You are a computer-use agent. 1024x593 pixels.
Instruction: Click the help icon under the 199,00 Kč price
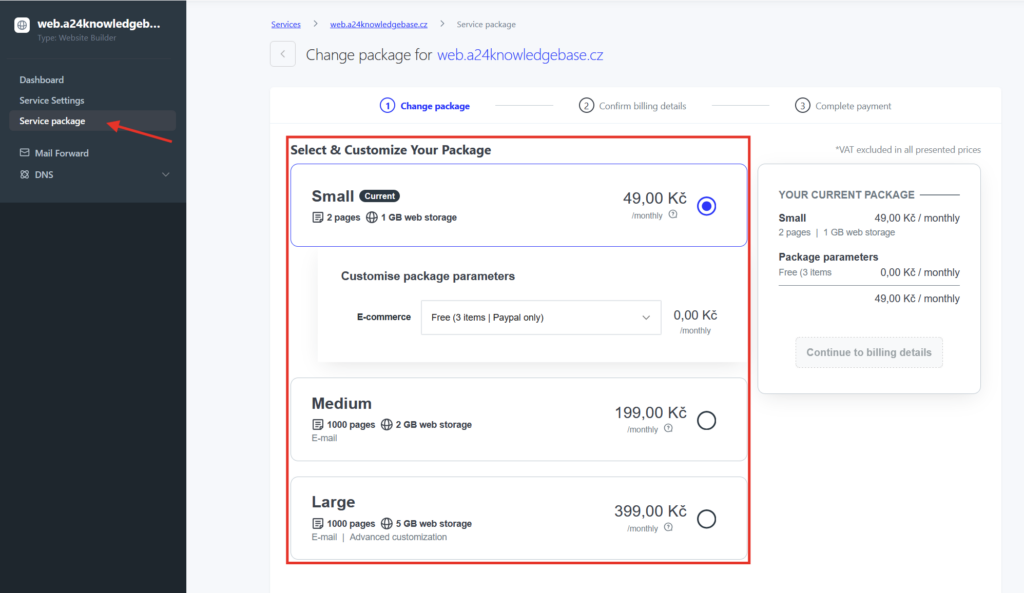point(668,429)
